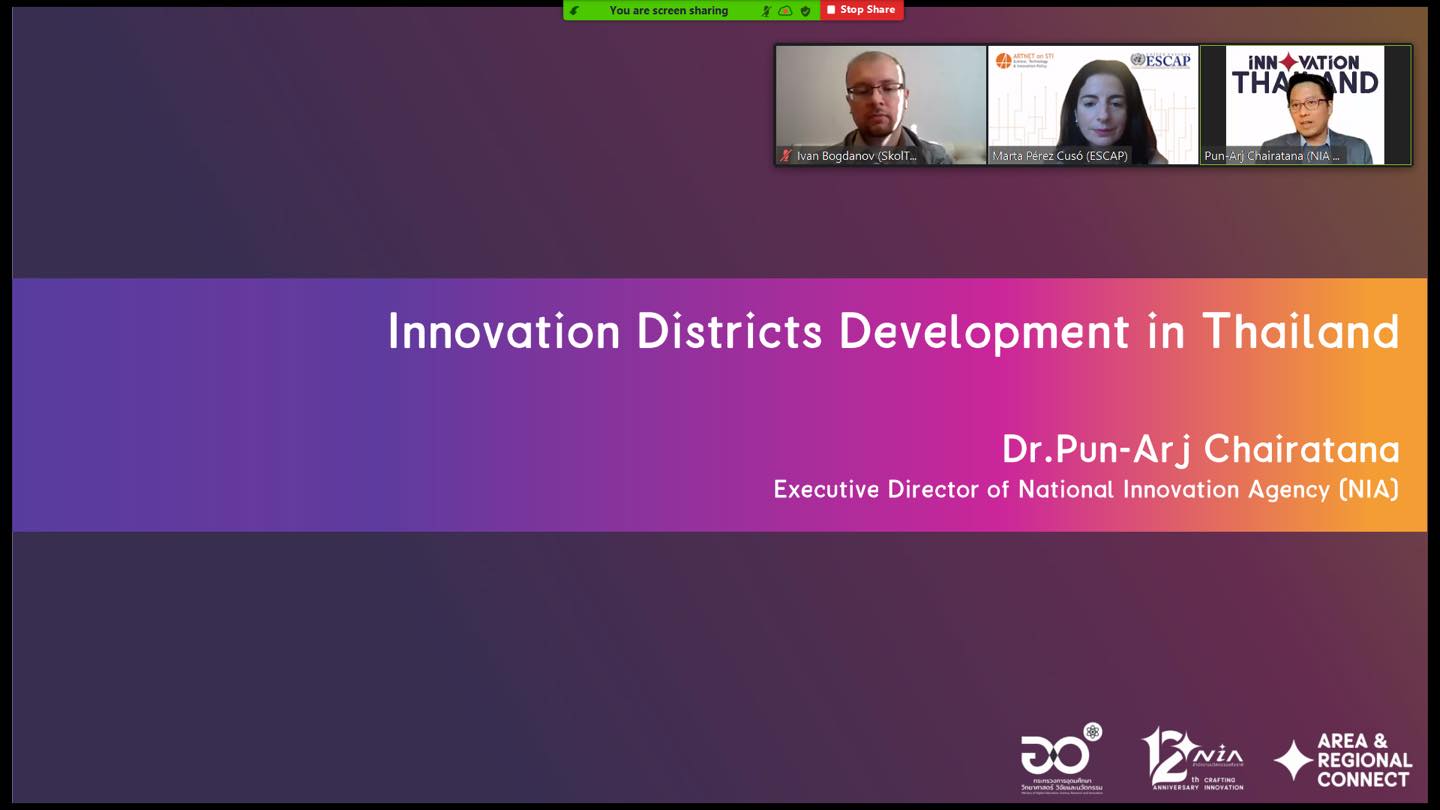This screenshot has width=1440, height=810.
Task: Click the 'Pun-Arj Chairatana (NIA' name label
Action: [1272, 156]
